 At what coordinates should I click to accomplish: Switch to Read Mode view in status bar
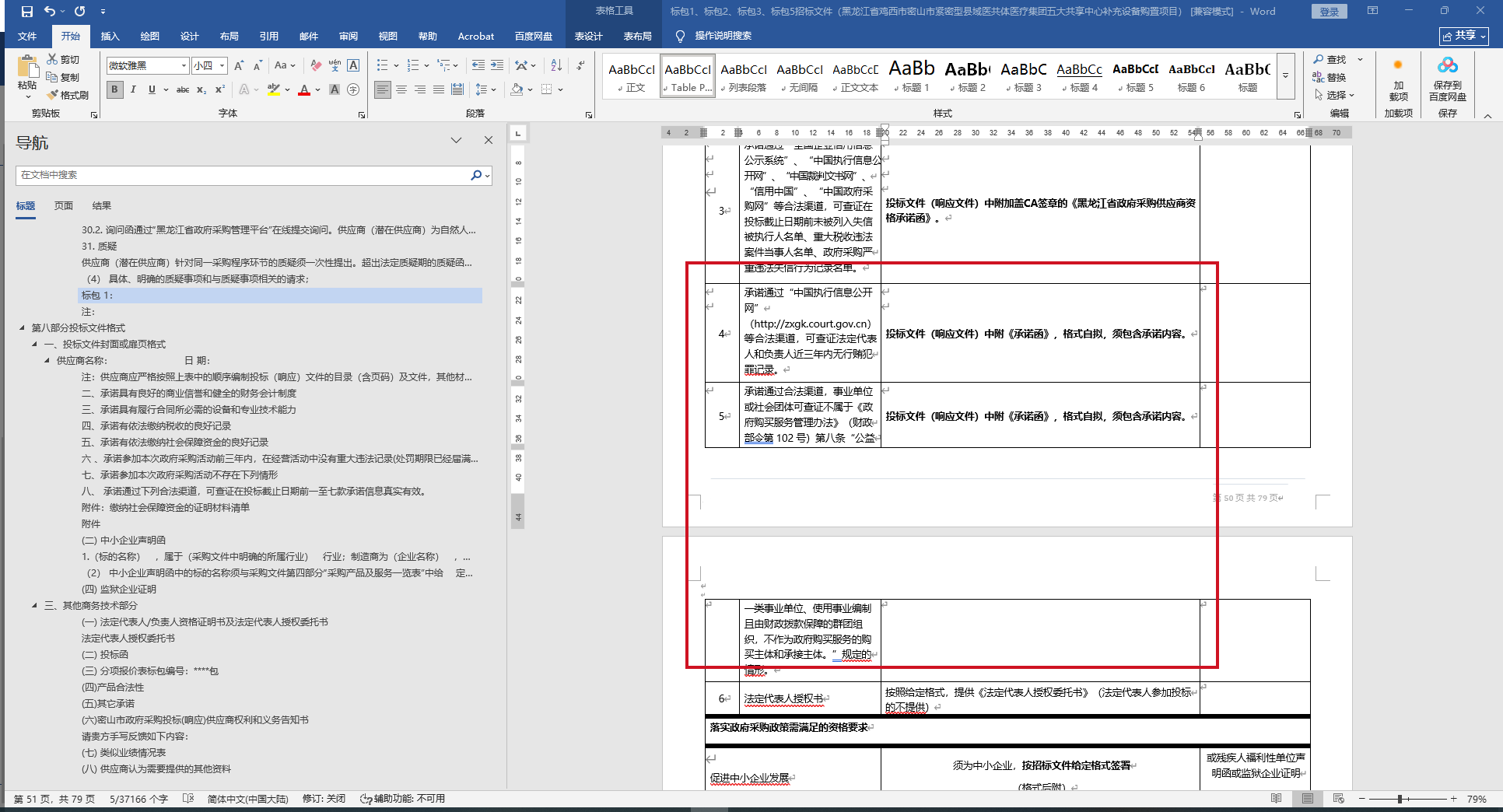[x=1276, y=799]
